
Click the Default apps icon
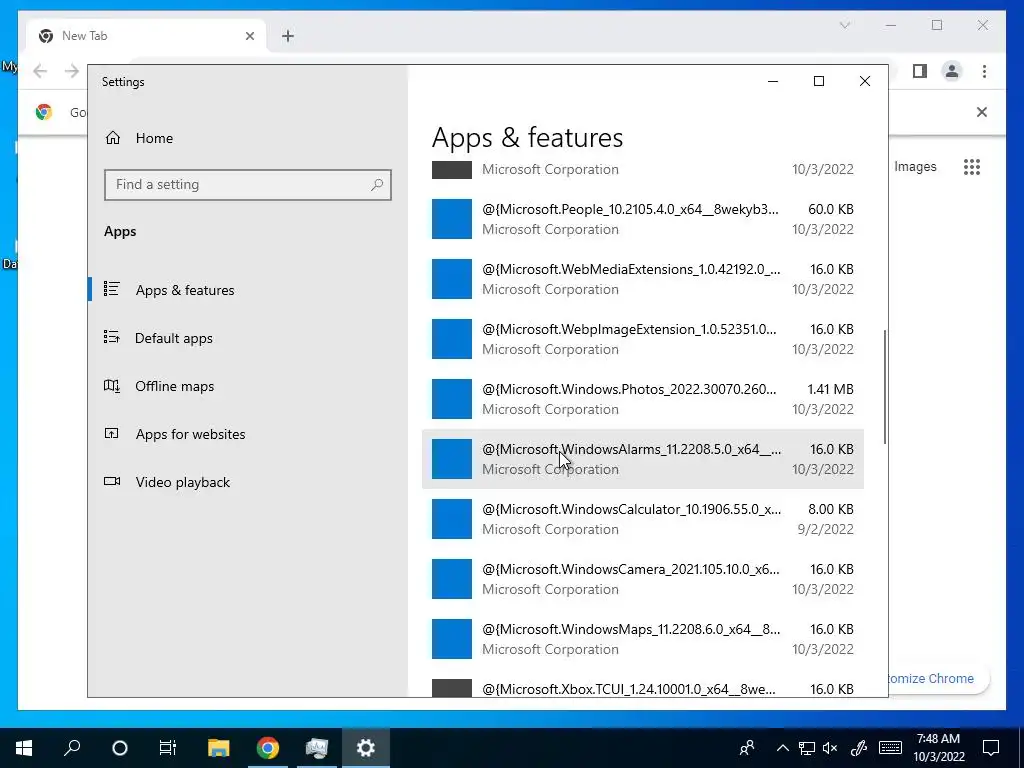[x=112, y=337]
